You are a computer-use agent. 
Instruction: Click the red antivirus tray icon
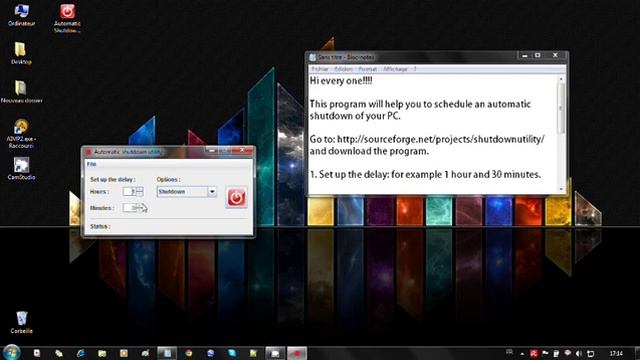533,353
